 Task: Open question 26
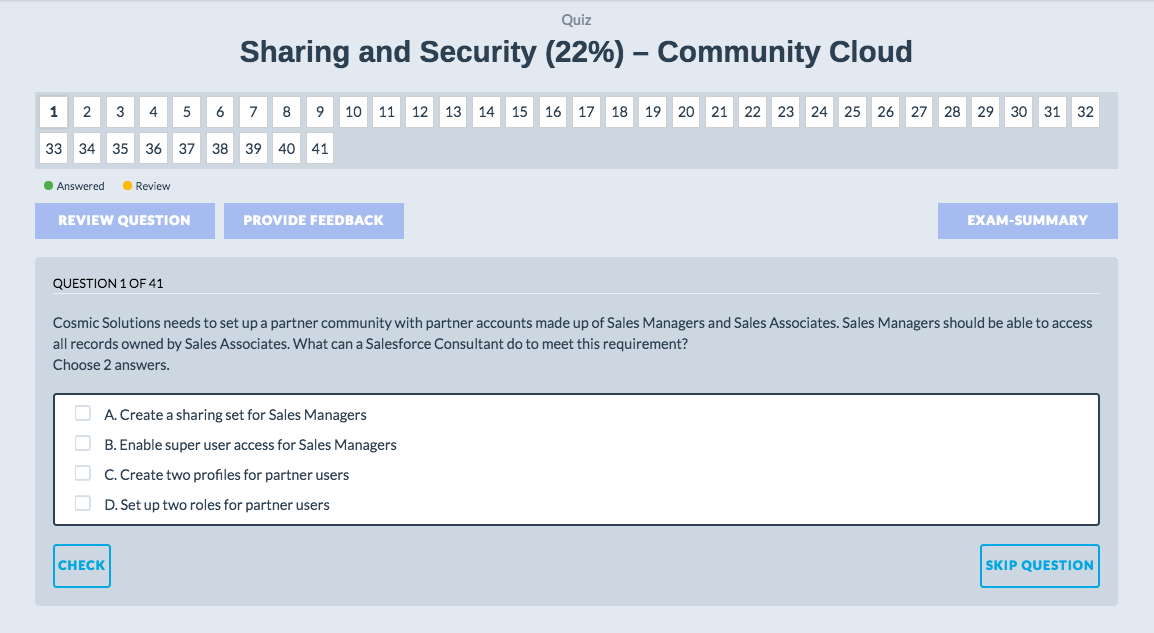[885, 112]
